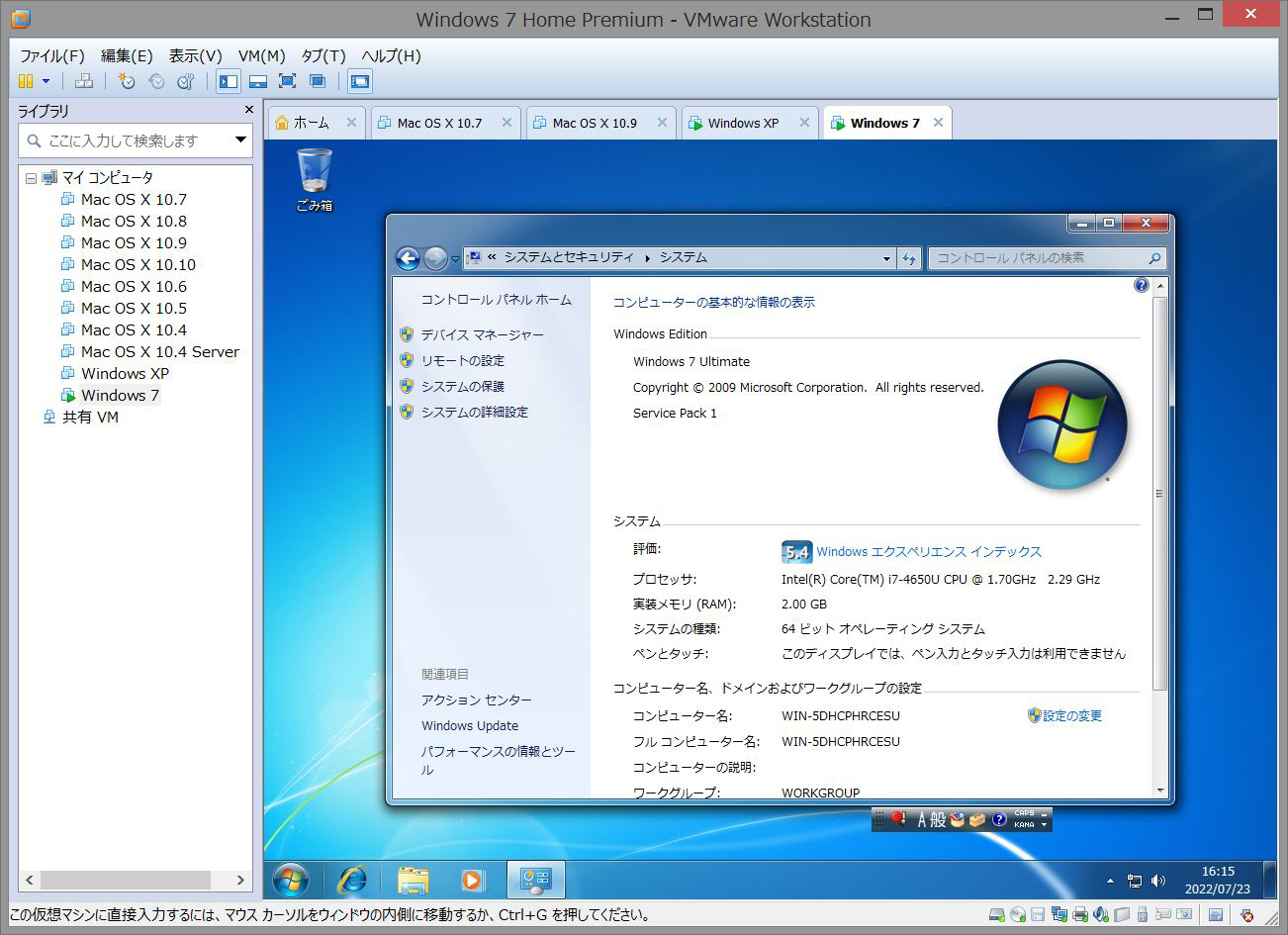Toggle Unity mode toolbar button

pos(318,81)
